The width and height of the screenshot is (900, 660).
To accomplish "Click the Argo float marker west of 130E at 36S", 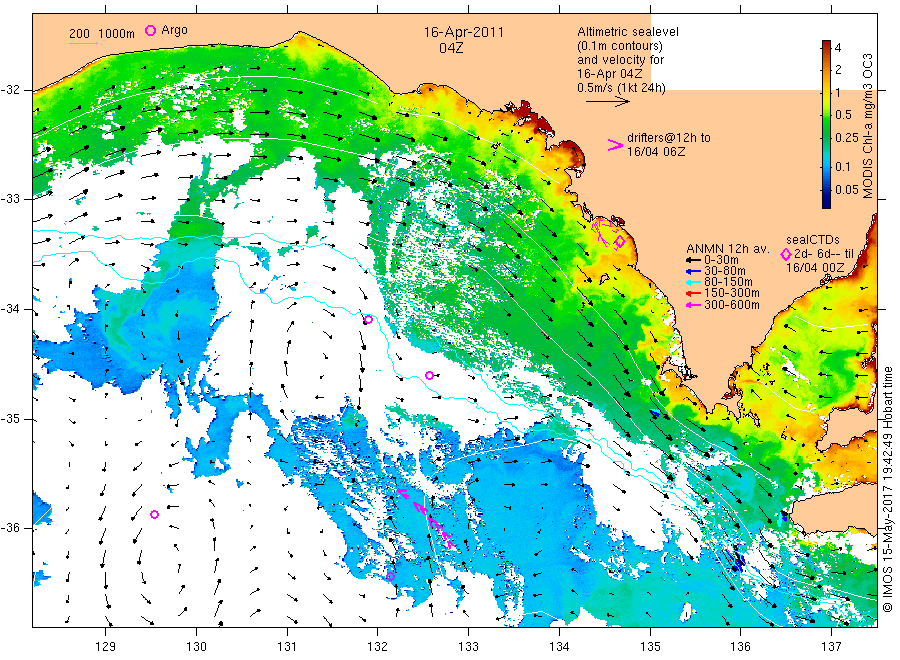I will pyautogui.click(x=154, y=514).
